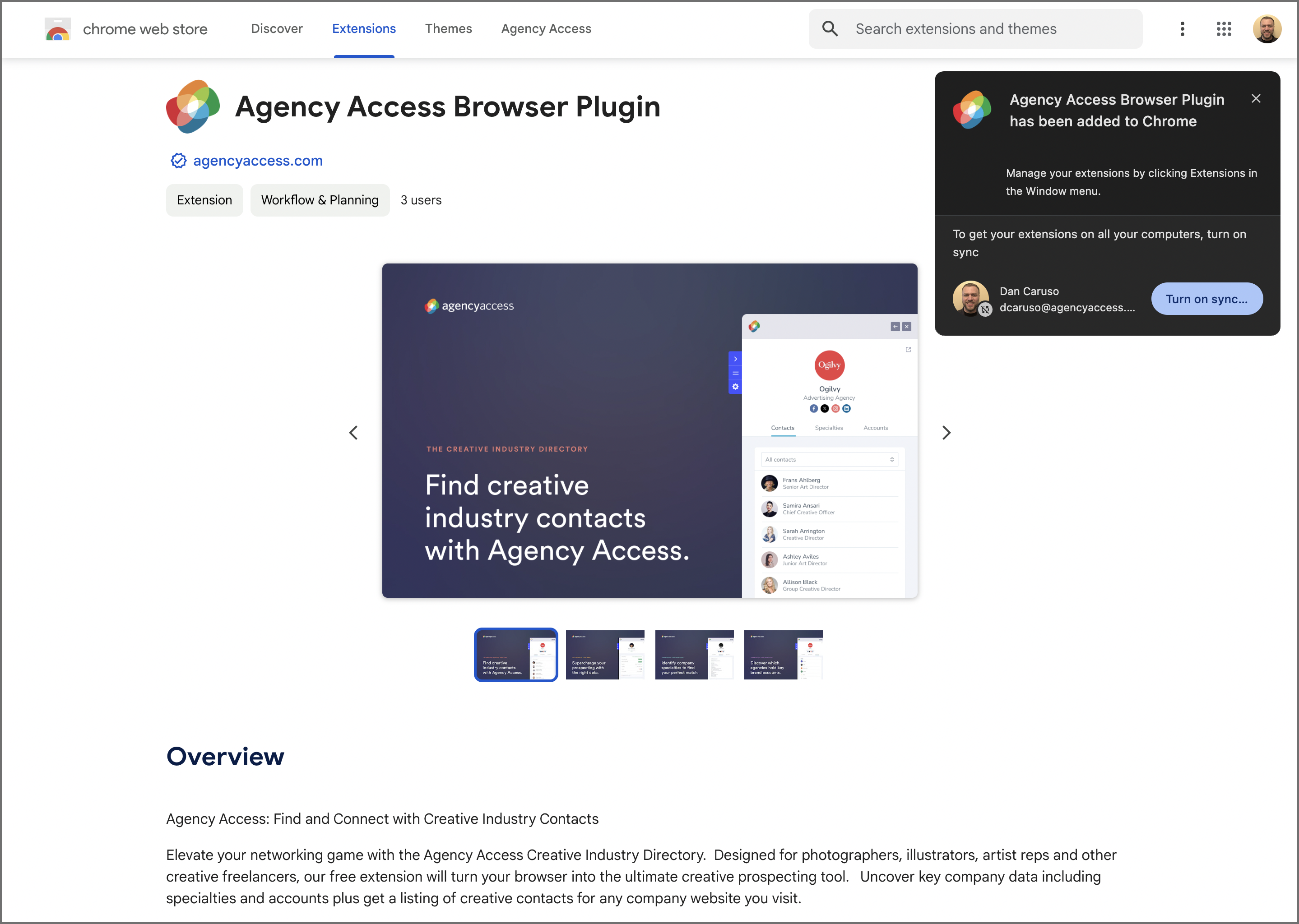The width and height of the screenshot is (1299, 924).
Task: Focus the 'Search extensions and themes' field
Action: coord(976,29)
